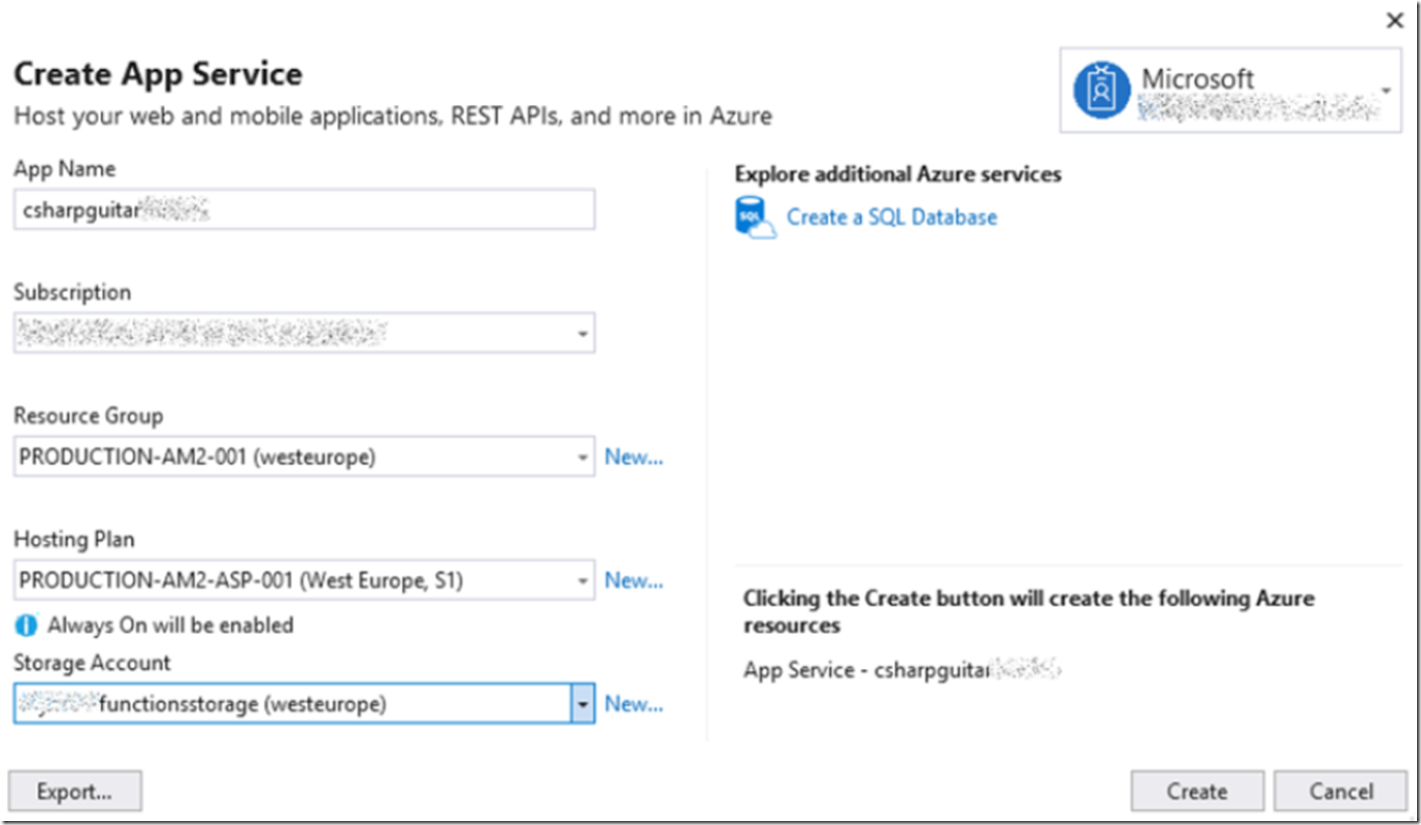Select PRODUCTION-AM2-001 (westeurope) combo box
This screenshot has width=1421, height=825.
[x=304, y=457]
